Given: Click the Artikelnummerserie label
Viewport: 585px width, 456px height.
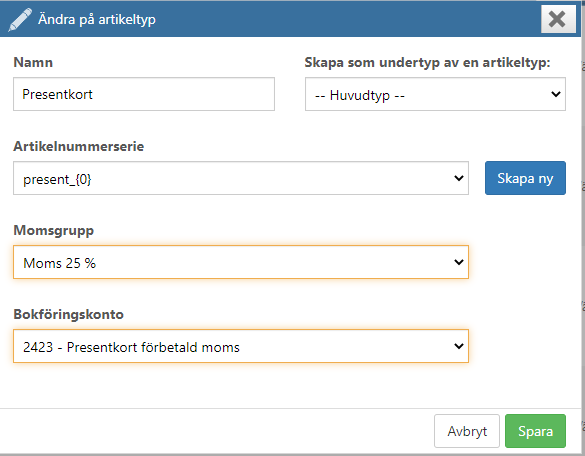Looking at the screenshot, I should coord(79,146).
